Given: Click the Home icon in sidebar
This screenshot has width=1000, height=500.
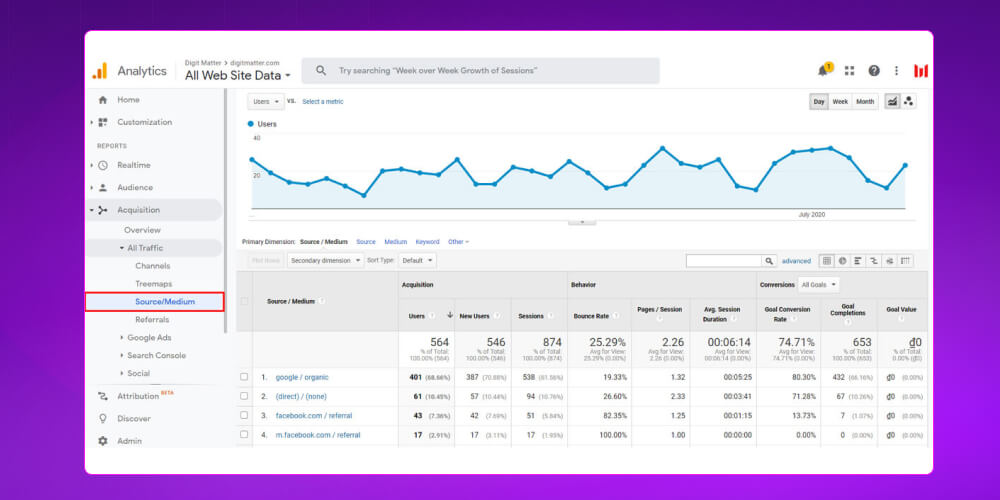Looking at the screenshot, I should pyautogui.click(x=102, y=100).
